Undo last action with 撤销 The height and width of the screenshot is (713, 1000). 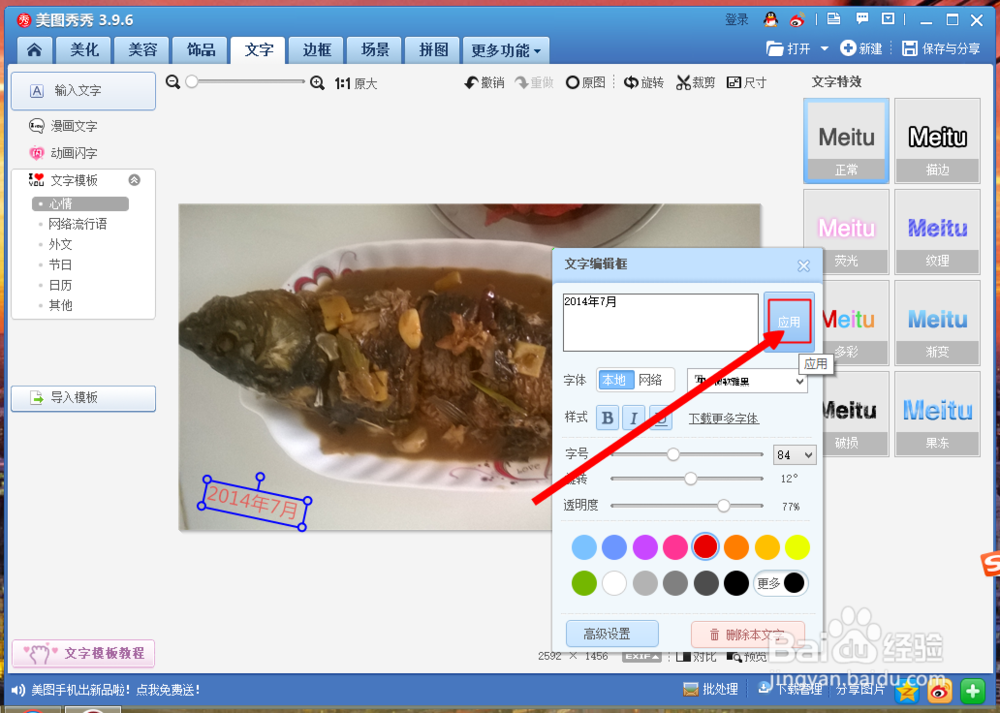485,82
